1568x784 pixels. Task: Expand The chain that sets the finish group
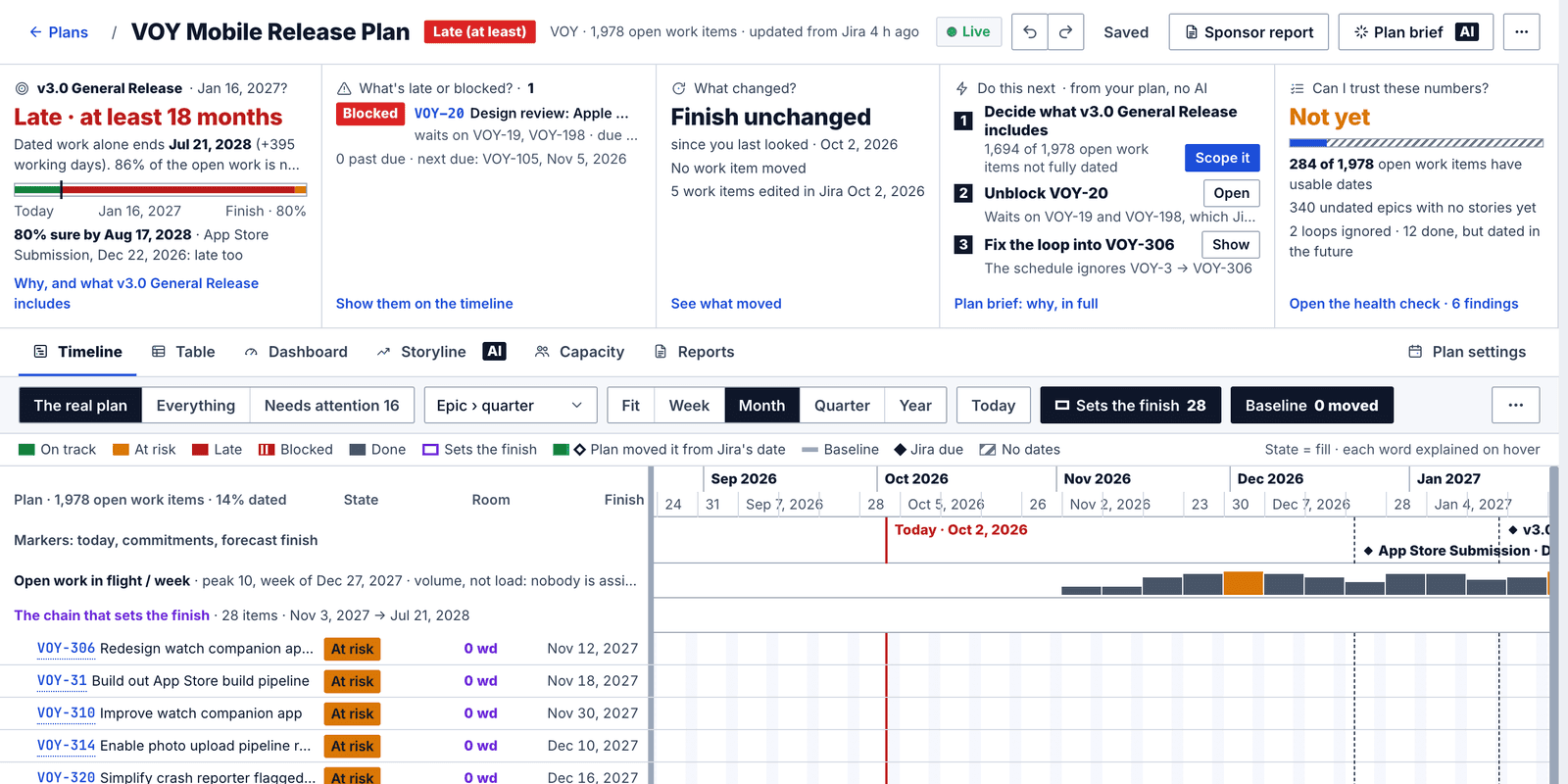(112, 615)
